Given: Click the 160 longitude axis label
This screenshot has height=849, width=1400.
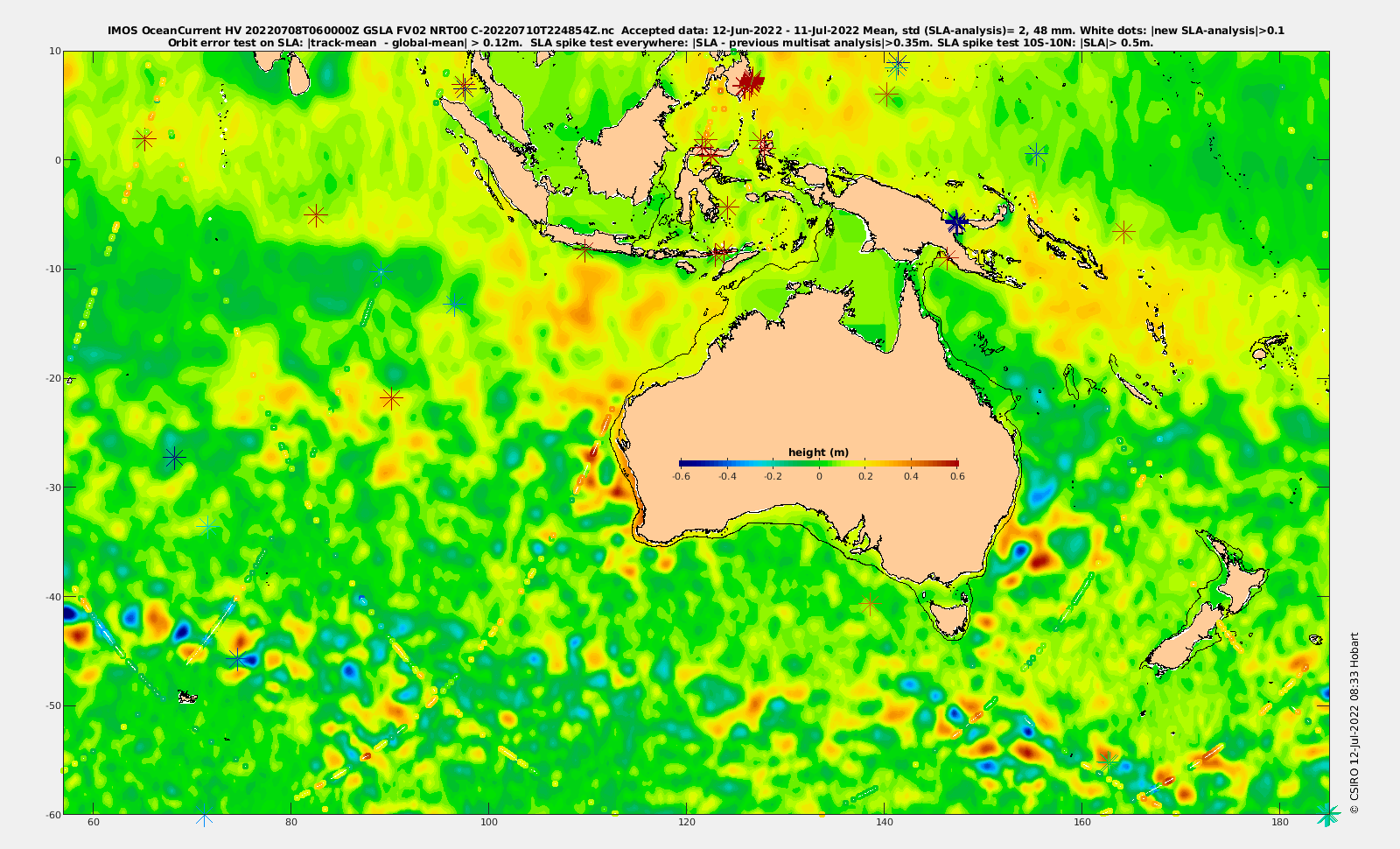Looking at the screenshot, I should pyautogui.click(x=1082, y=822).
